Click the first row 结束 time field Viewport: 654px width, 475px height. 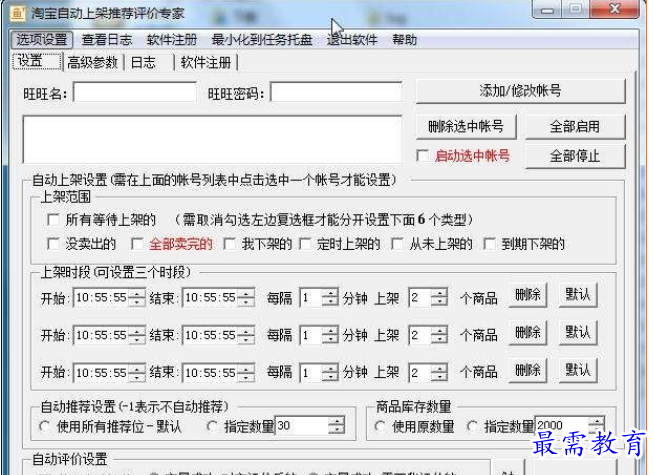[210, 298]
